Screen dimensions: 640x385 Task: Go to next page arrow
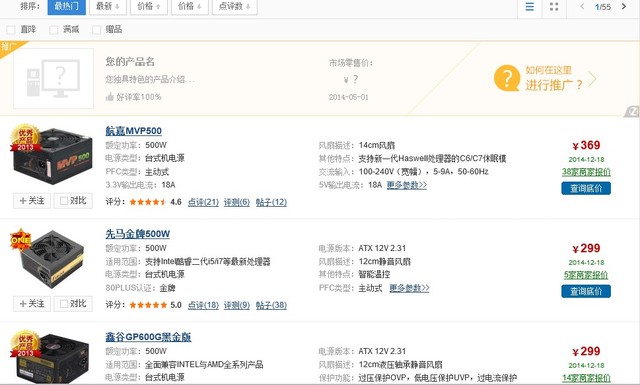coord(624,7)
